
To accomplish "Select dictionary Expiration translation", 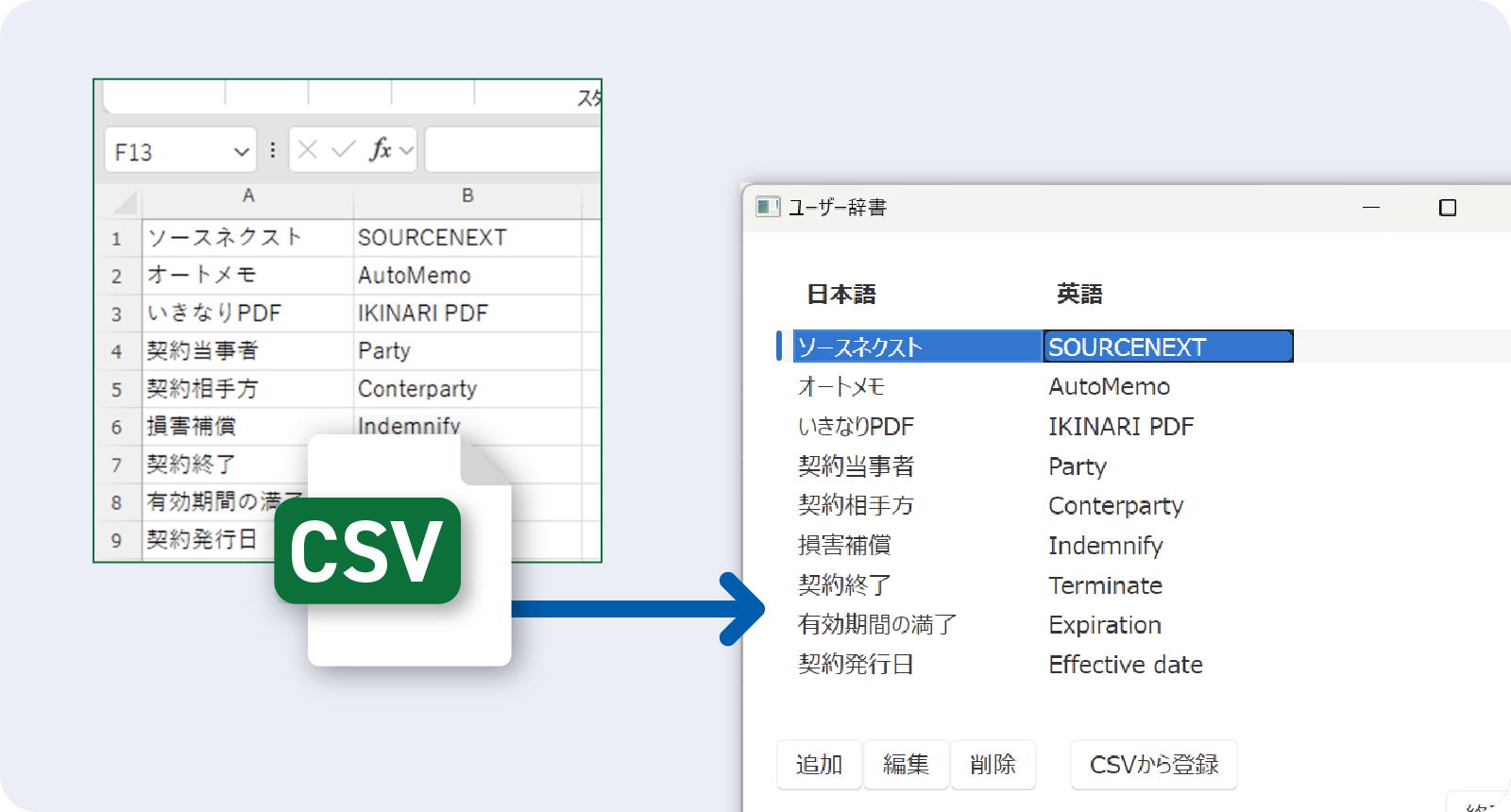I will coord(1105,626).
